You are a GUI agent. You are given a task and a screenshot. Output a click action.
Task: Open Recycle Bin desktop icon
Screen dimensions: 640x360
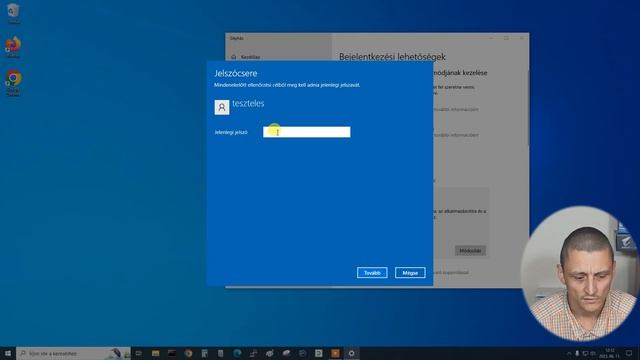13,13
